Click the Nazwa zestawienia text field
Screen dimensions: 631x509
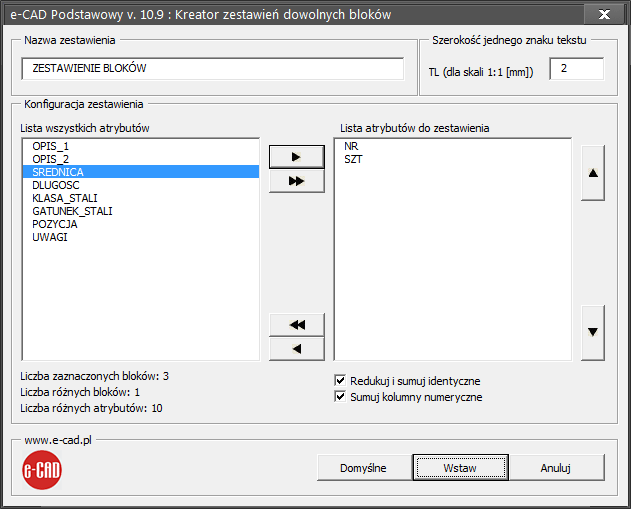[212, 68]
